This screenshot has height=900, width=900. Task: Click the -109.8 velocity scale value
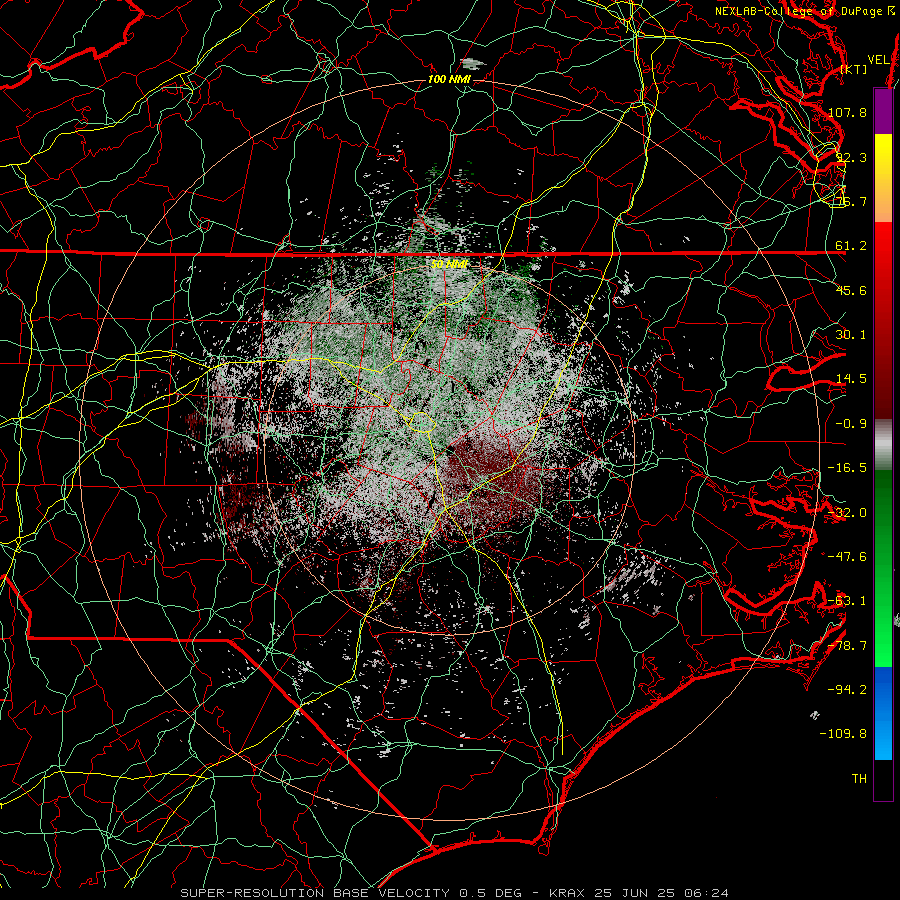[843, 734]
